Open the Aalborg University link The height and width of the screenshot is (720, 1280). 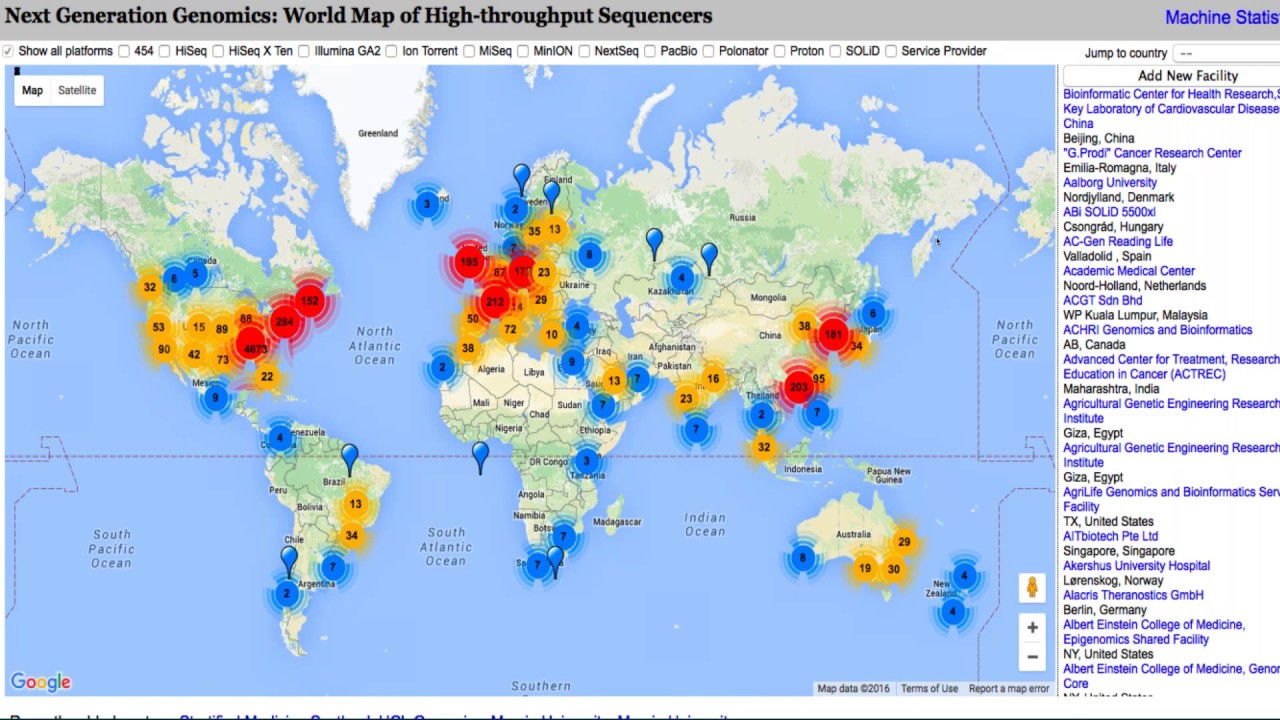click(x=1110, y=183)
